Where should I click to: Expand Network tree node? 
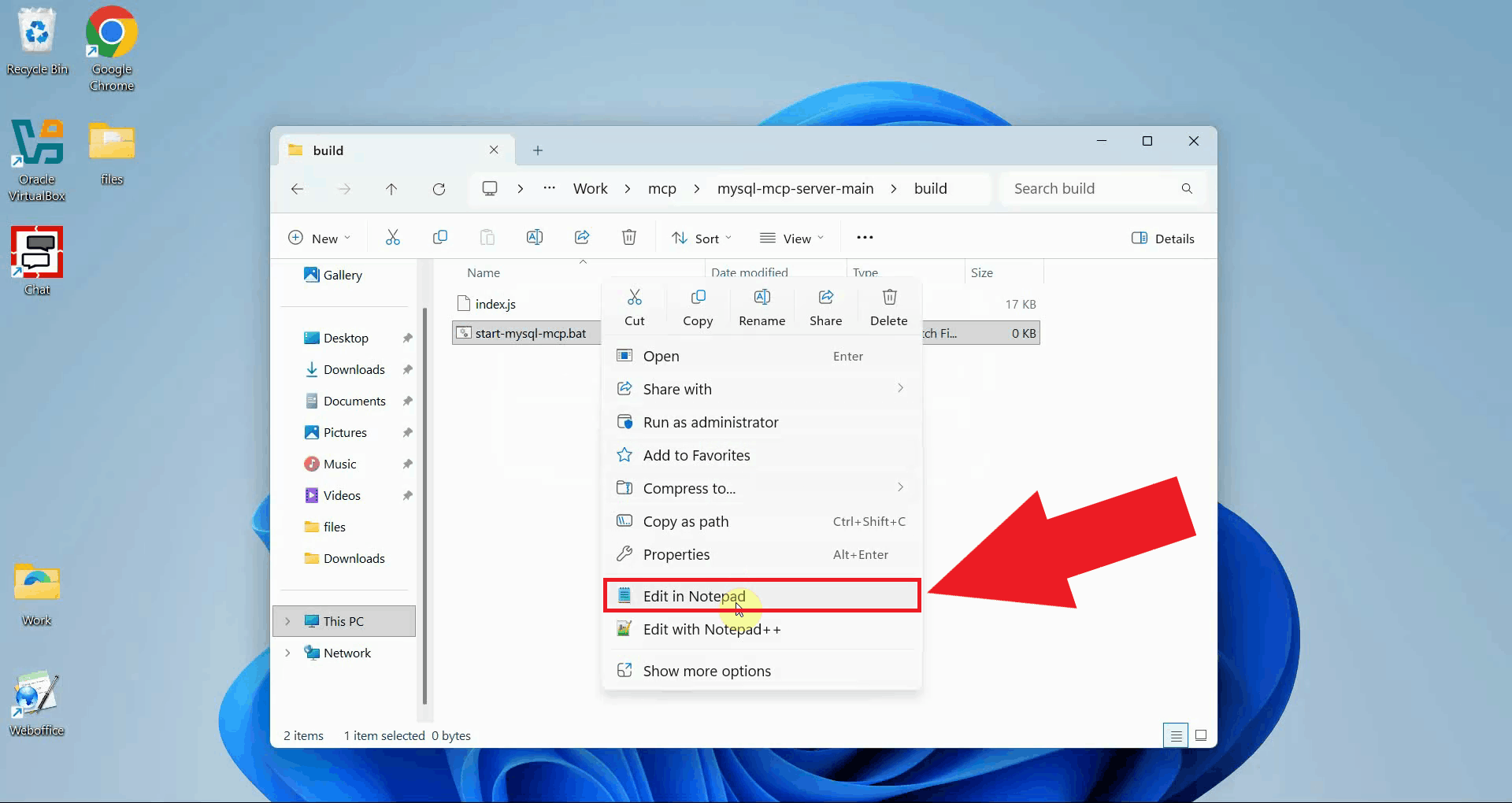click(x=287, y=653)
